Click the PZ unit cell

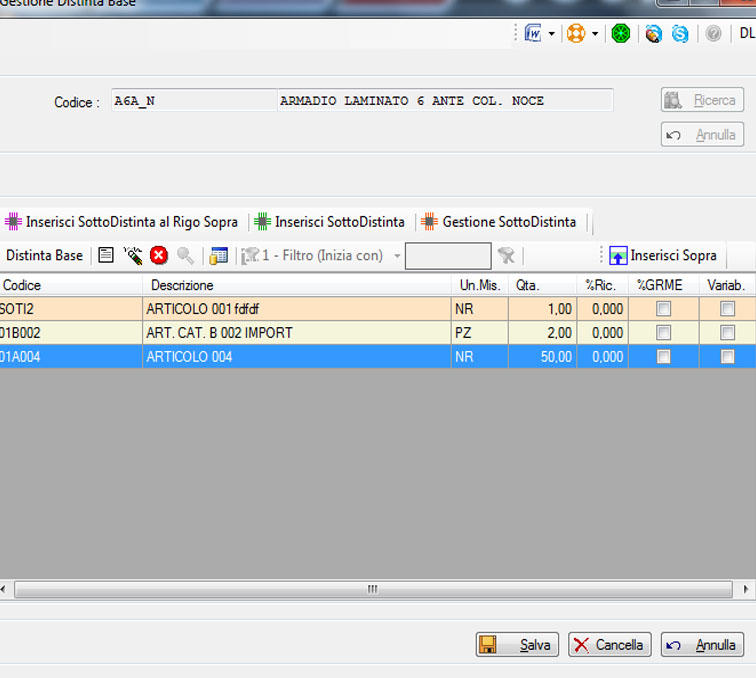click(480, 333)
